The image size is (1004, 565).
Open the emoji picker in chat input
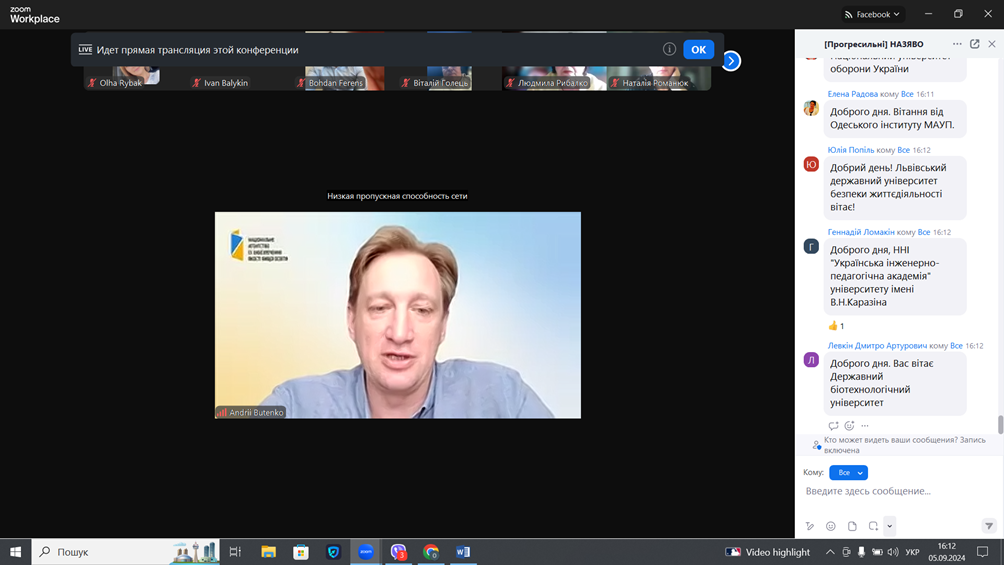(831, 526)
